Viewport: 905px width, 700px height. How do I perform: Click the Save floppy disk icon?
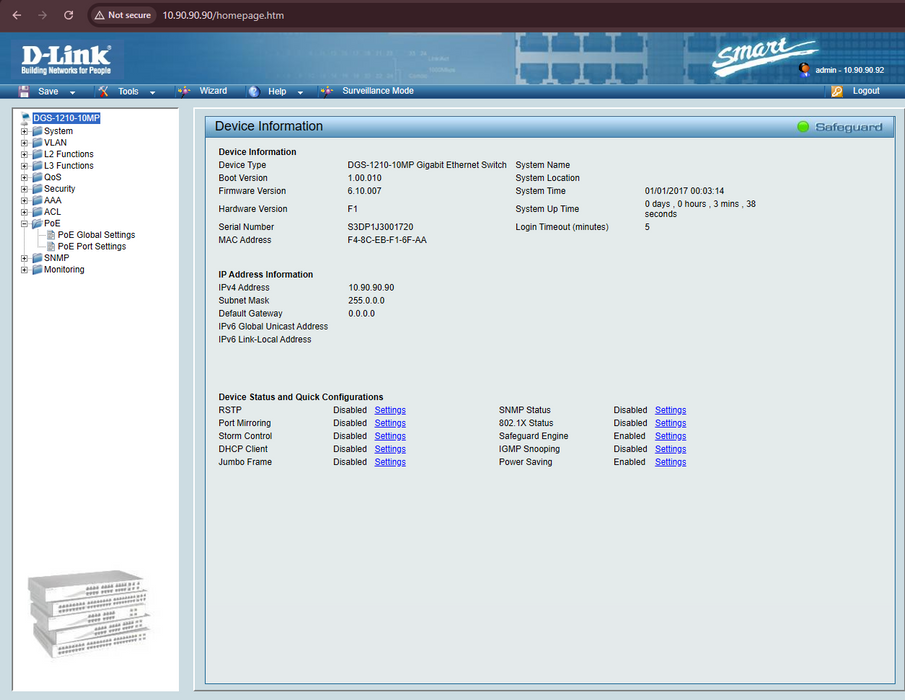[24, 91]
